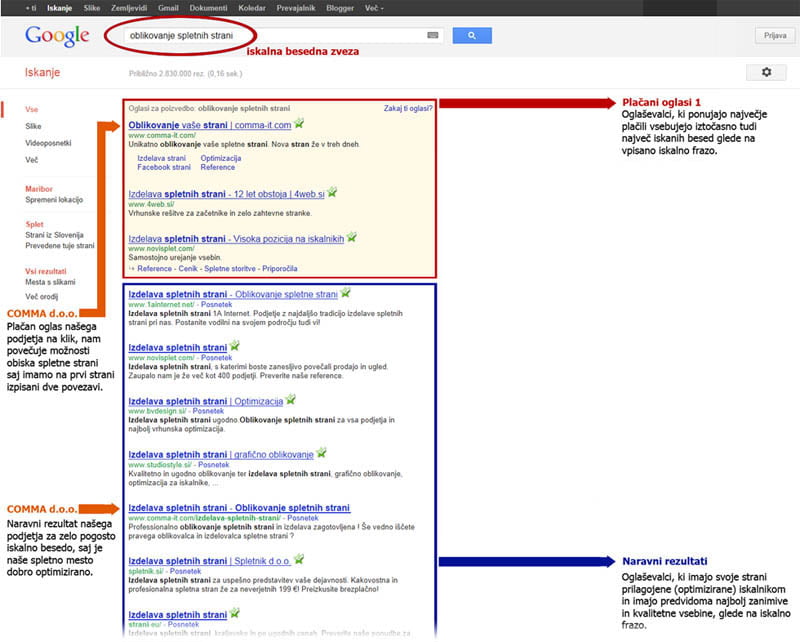
Task: Open Posnetek link for studiostyle.si result
Action: (214, 464)
